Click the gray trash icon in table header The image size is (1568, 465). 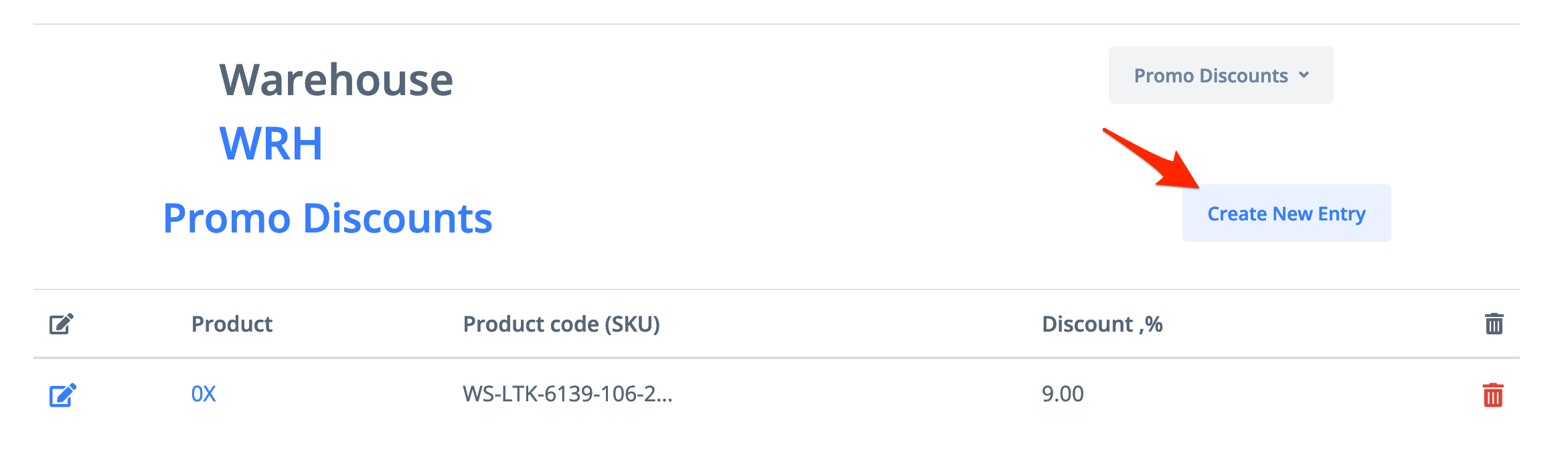(x=1494, y=324)
